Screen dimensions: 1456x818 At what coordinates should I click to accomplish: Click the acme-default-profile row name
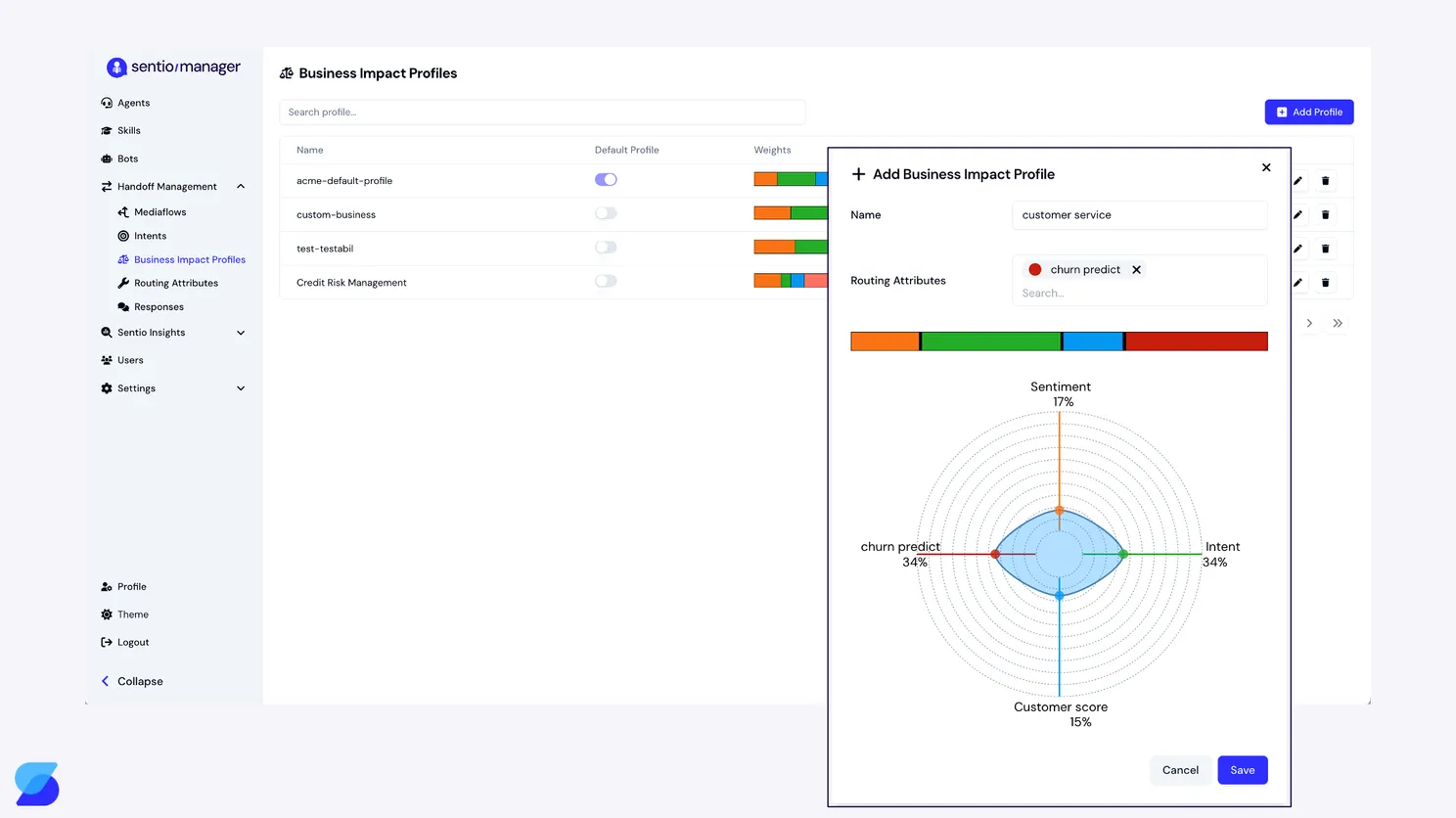(344, 181)
